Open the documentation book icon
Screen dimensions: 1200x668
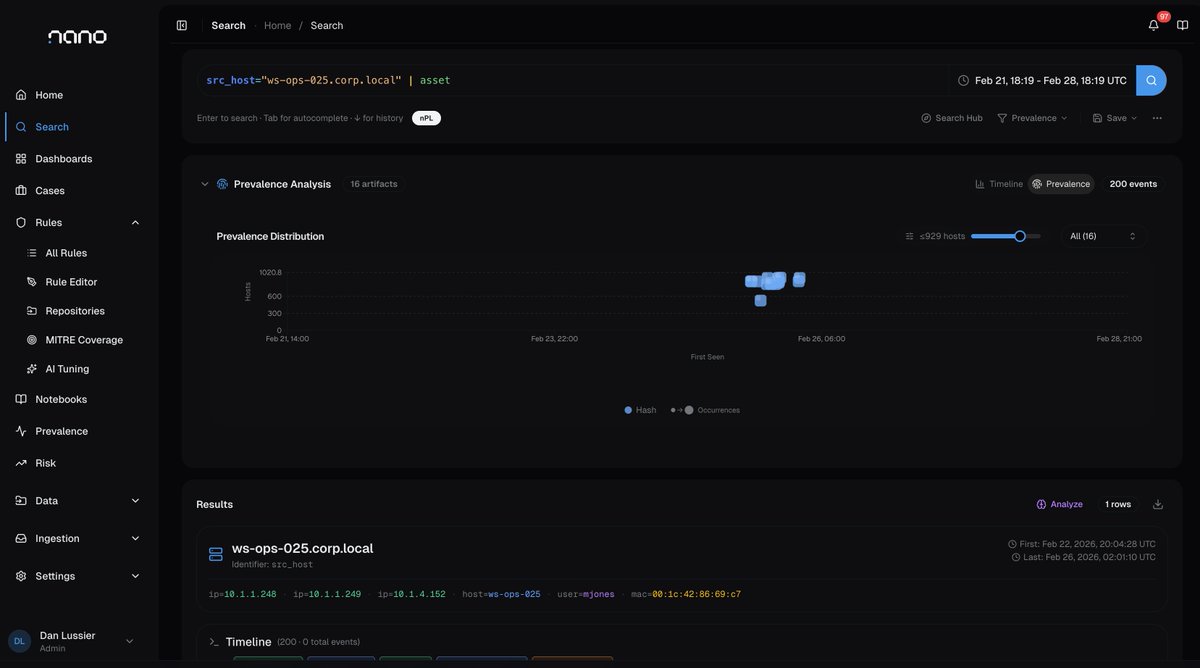(x=1183, y=25)
